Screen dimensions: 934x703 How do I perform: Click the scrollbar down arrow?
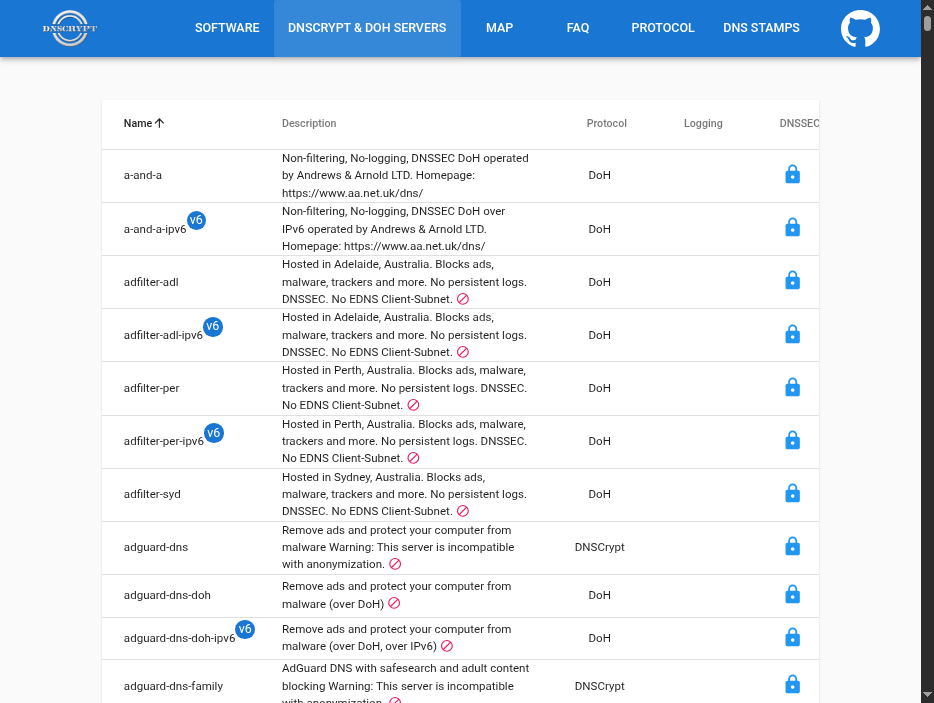(x=927, y=695)
